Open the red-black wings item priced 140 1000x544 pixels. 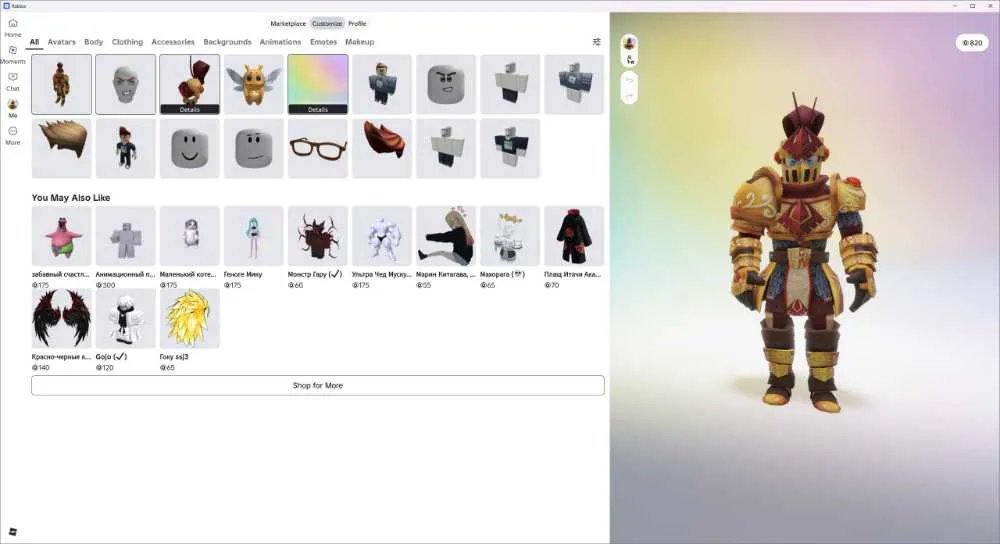pyautogui.click(x=61, y=318)
